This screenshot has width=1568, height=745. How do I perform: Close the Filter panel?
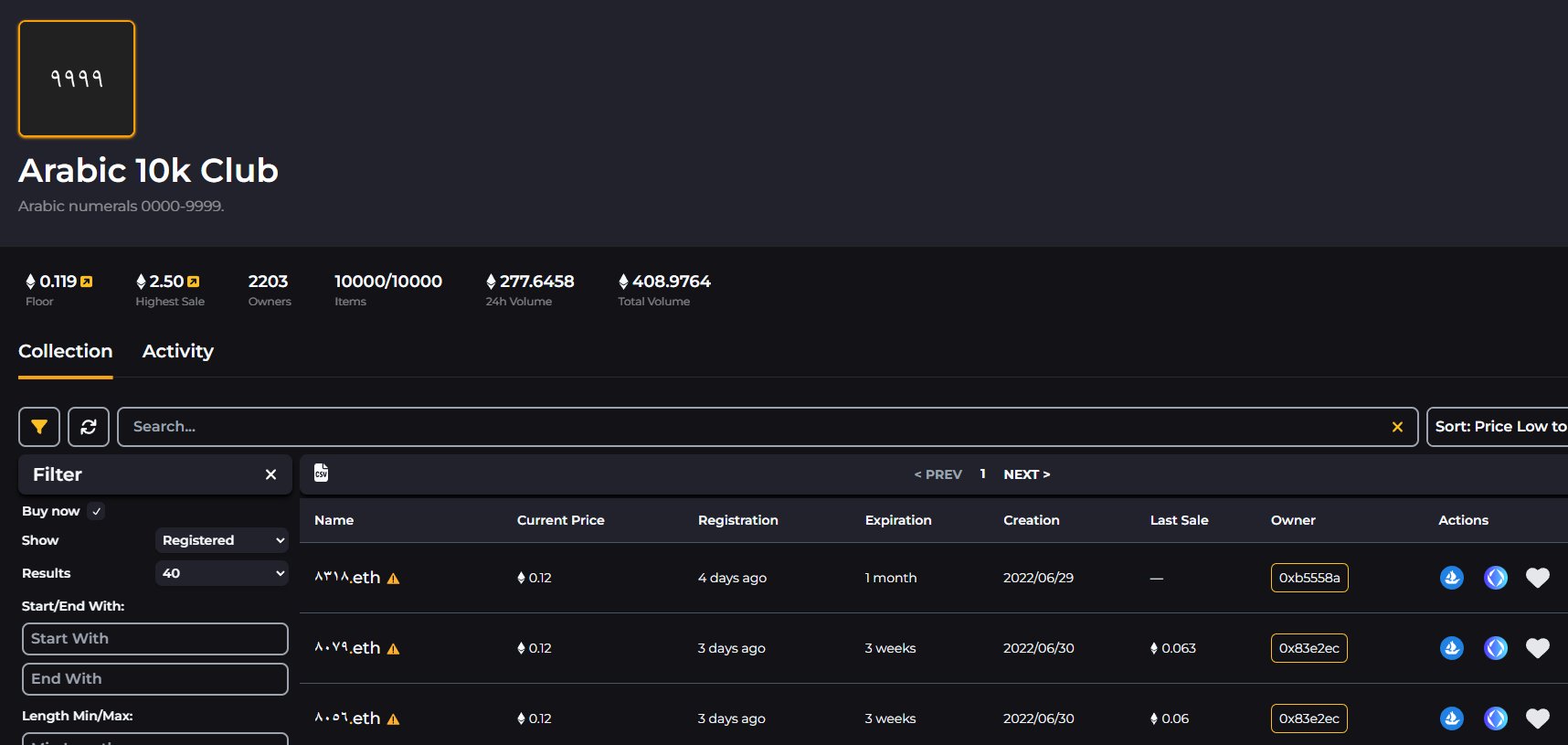pos(270,474)
